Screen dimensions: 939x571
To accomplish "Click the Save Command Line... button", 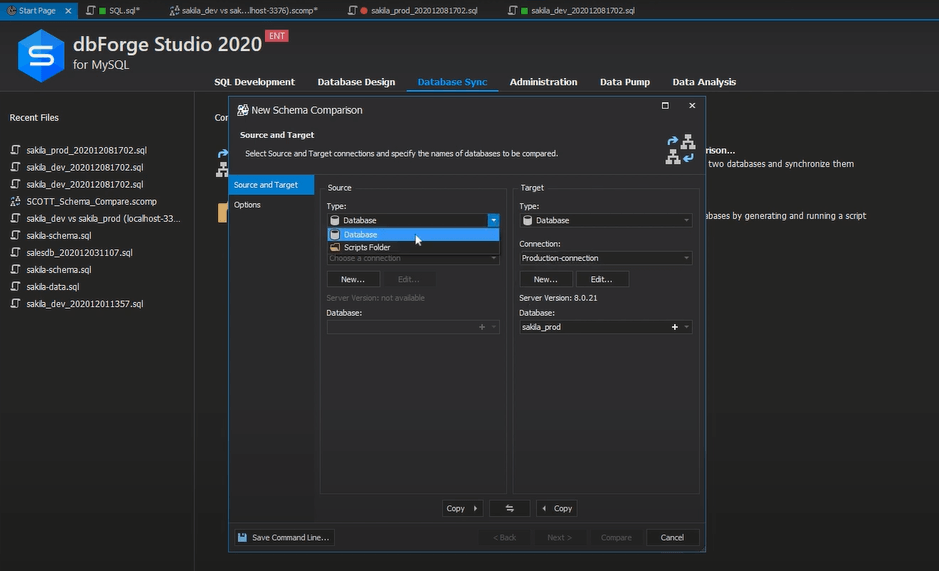I will [x=284, y=537].
